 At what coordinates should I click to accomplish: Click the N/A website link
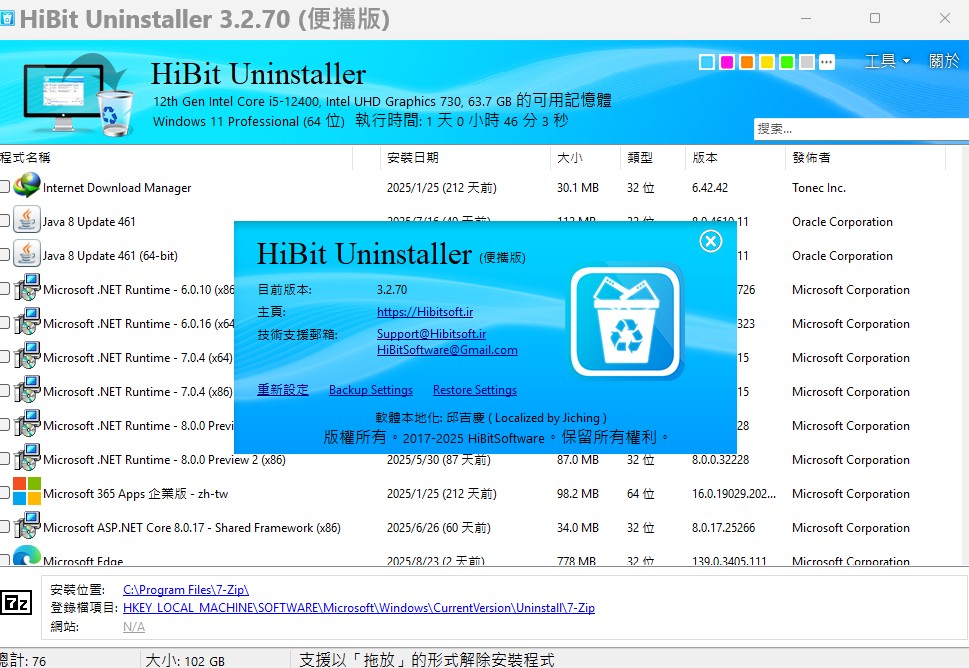click(133, 627)
